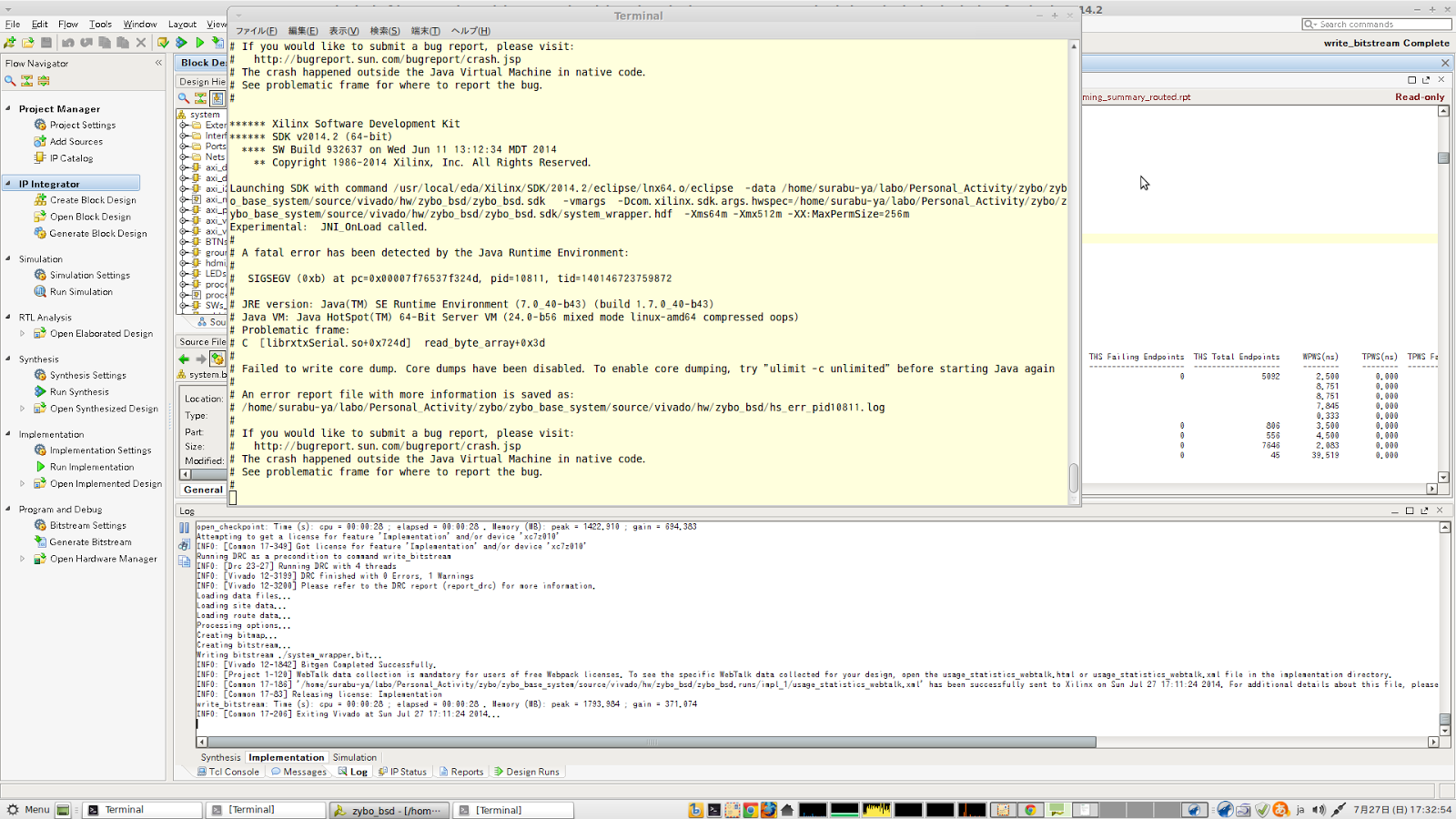1456x819 pixels.
Task: Click the General tab in Source File Properties
Action: (203, 490)
